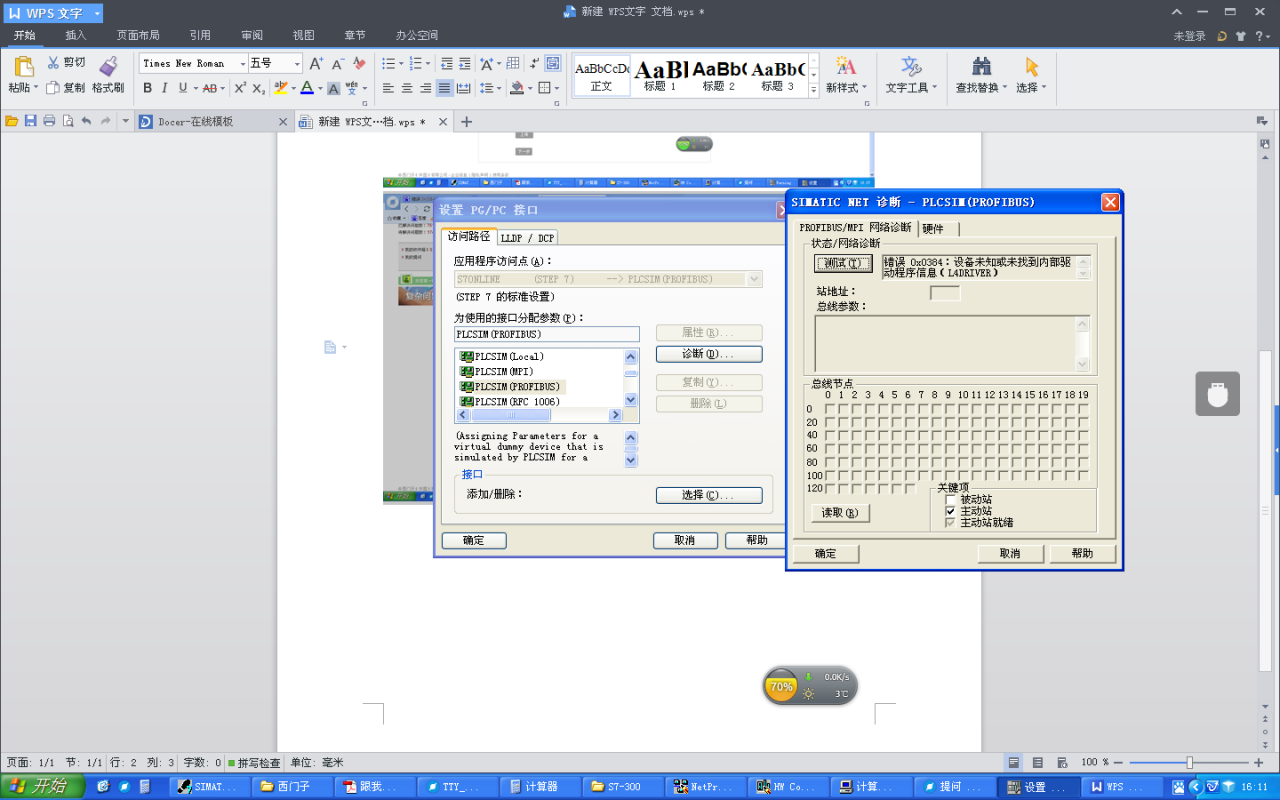Click the Cut (剪切) scissors icon
1280x800 pixels.
point(53,62)
